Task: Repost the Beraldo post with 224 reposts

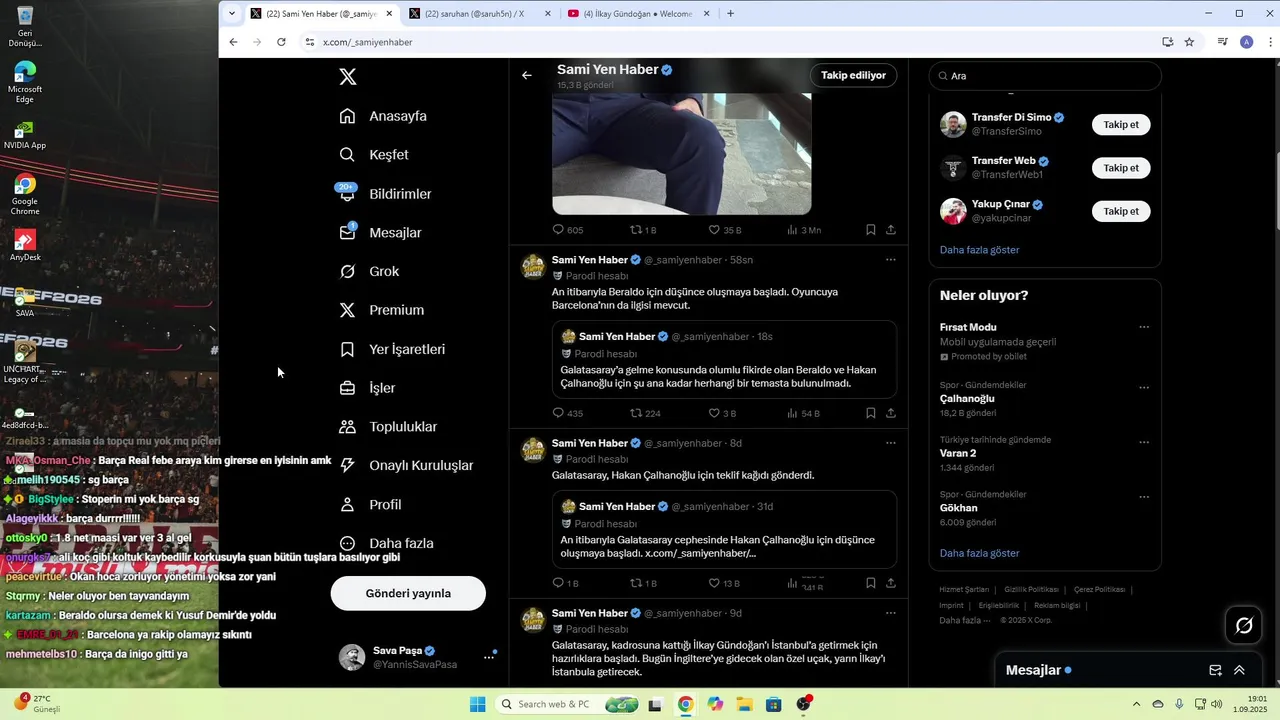Action: coord(645,413)
